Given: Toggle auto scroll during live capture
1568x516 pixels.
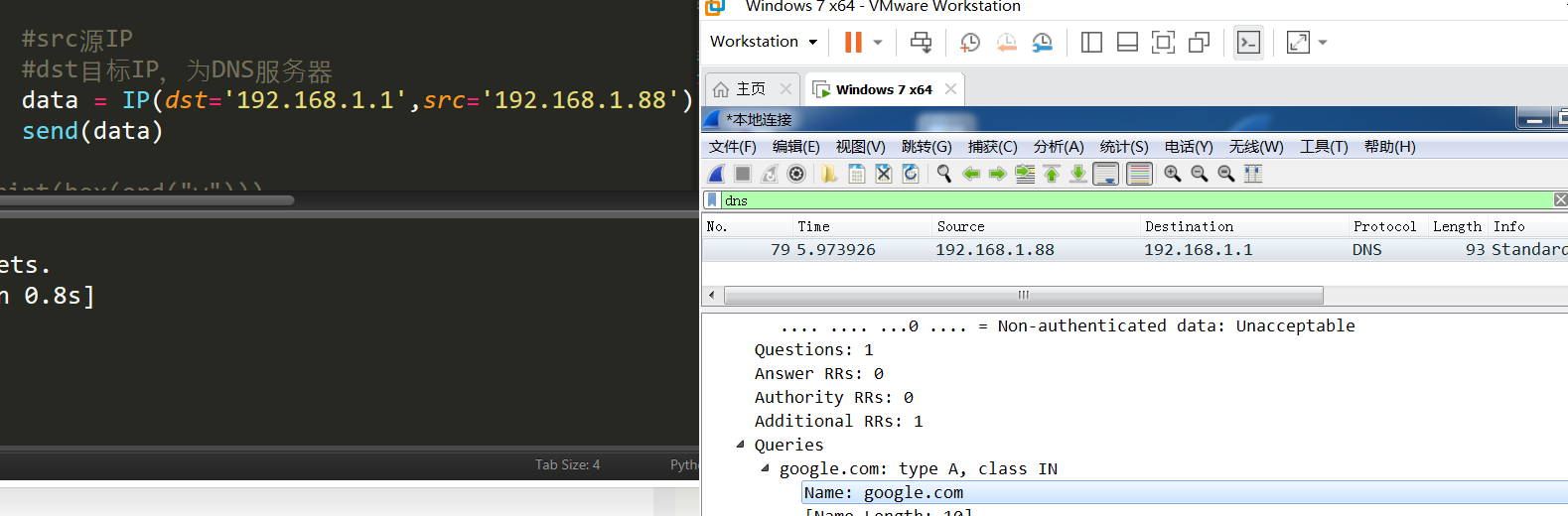Looking at the screenshot, I should (1105, 174).
